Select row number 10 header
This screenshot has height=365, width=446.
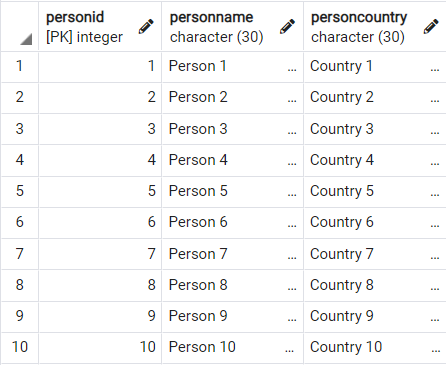(x=19, y=347)
